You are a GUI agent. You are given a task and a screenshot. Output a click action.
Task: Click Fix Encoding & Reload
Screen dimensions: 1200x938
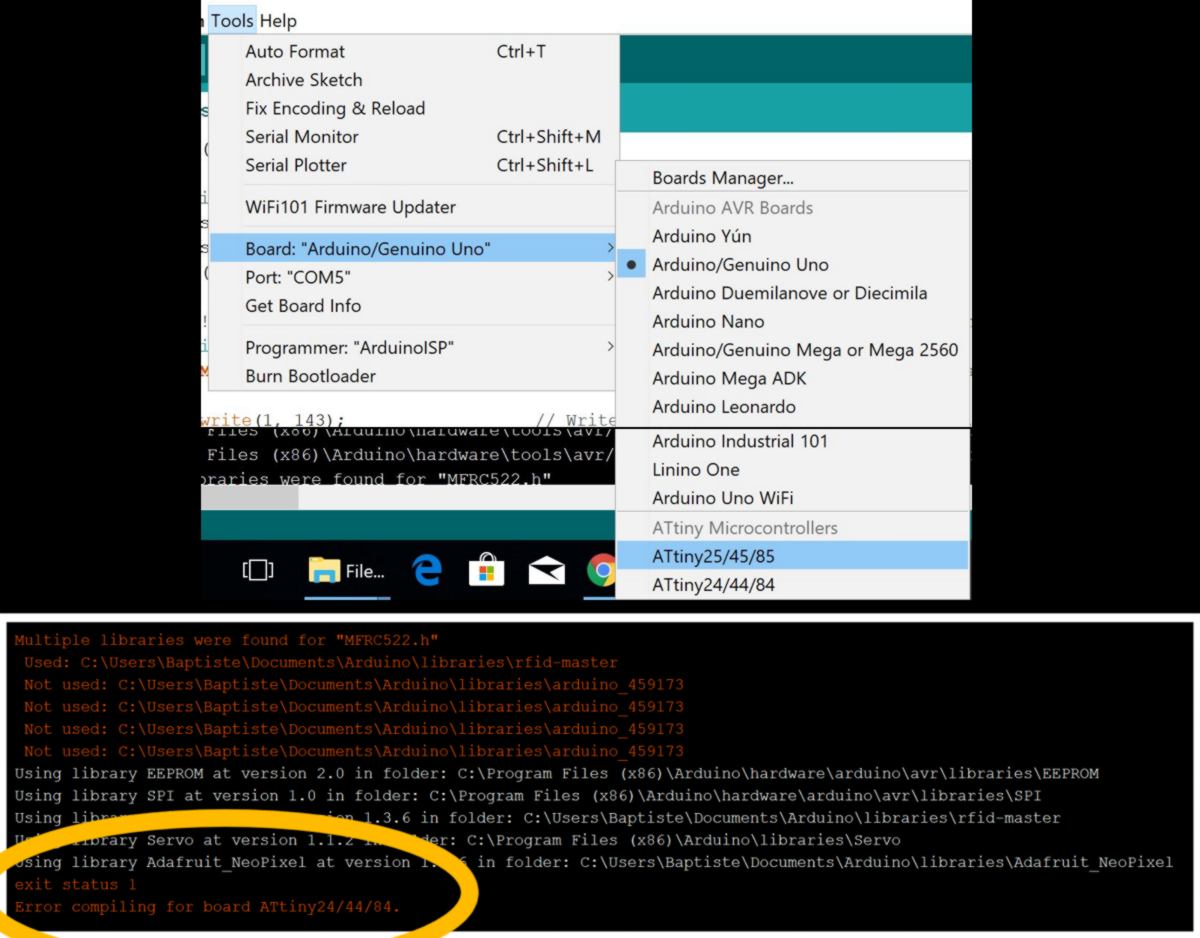pyautogui.click(x=413, y=108)
